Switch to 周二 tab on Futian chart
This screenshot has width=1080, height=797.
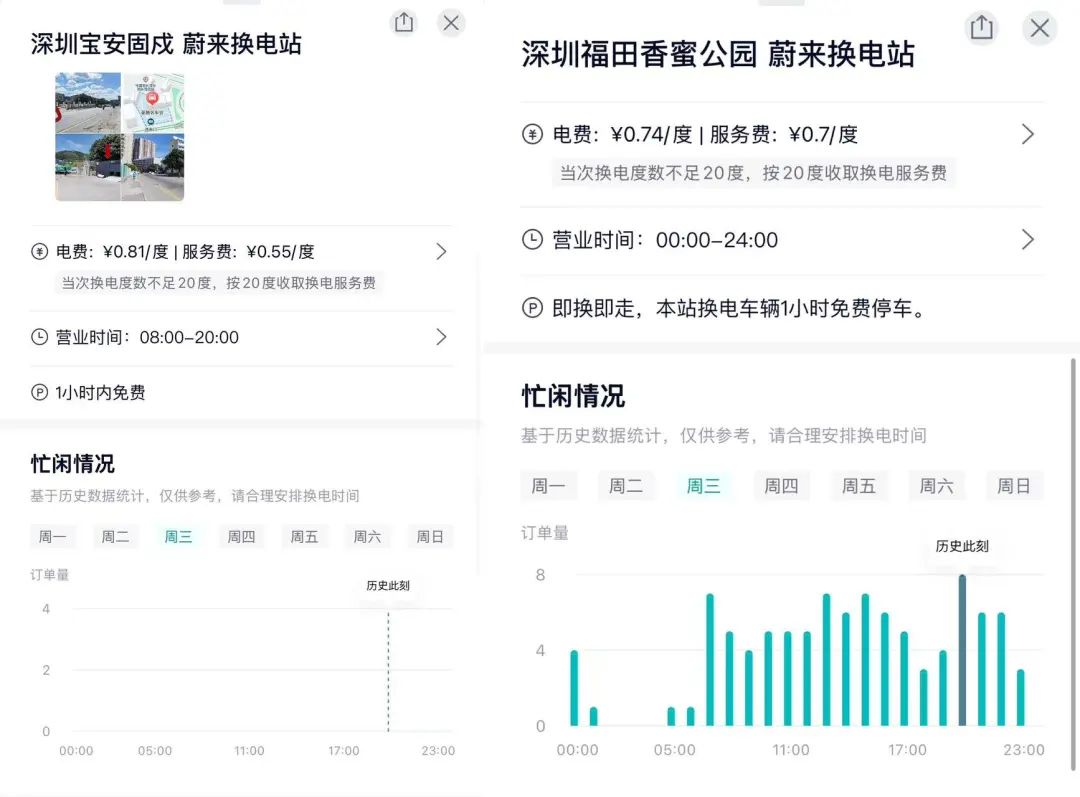tap(627, 485)
